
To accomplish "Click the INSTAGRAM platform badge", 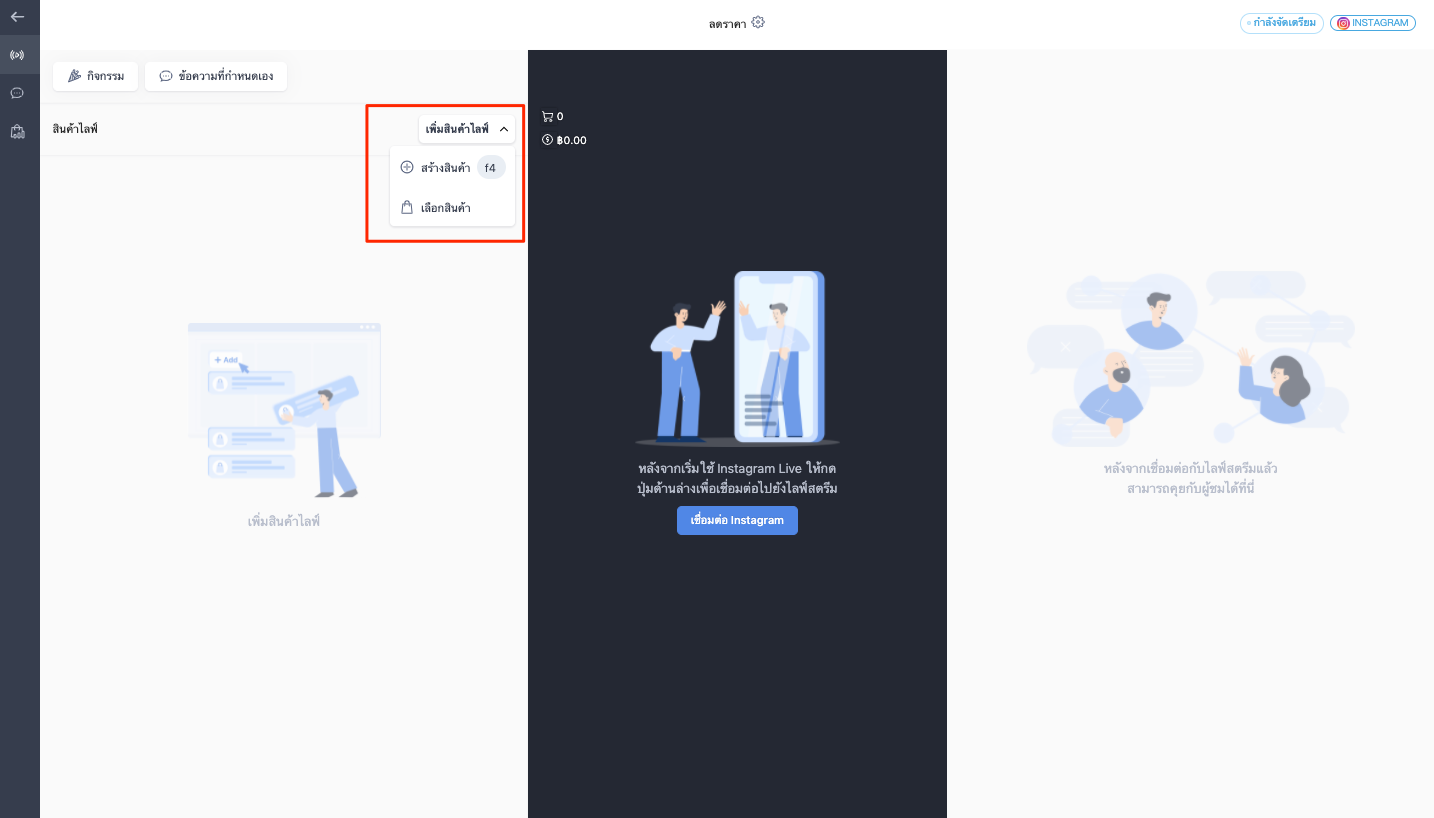I will click(x=1372, y=23).
